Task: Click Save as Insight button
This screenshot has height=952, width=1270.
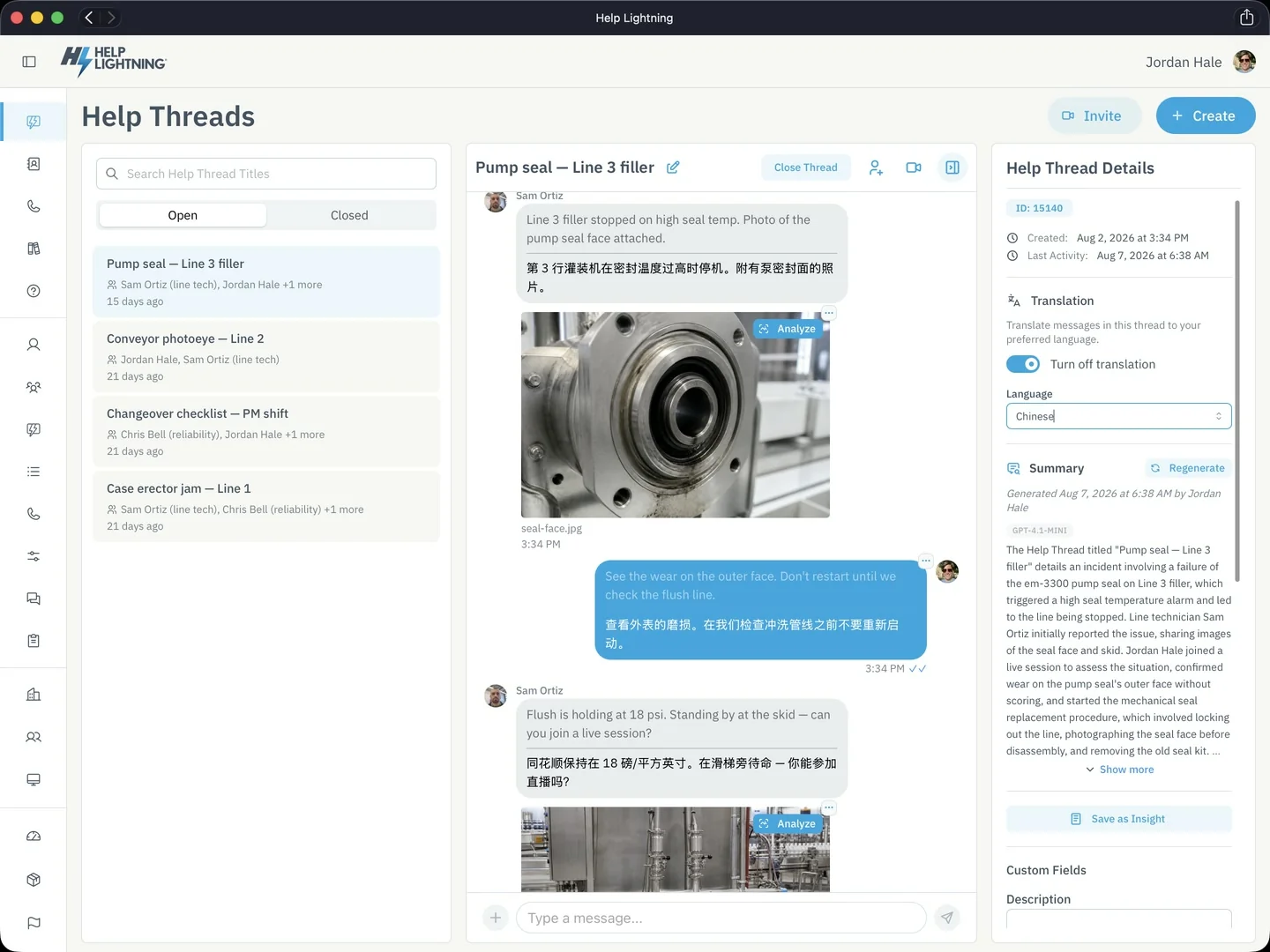Action: pyautogui.click(x=1118, y=819)
